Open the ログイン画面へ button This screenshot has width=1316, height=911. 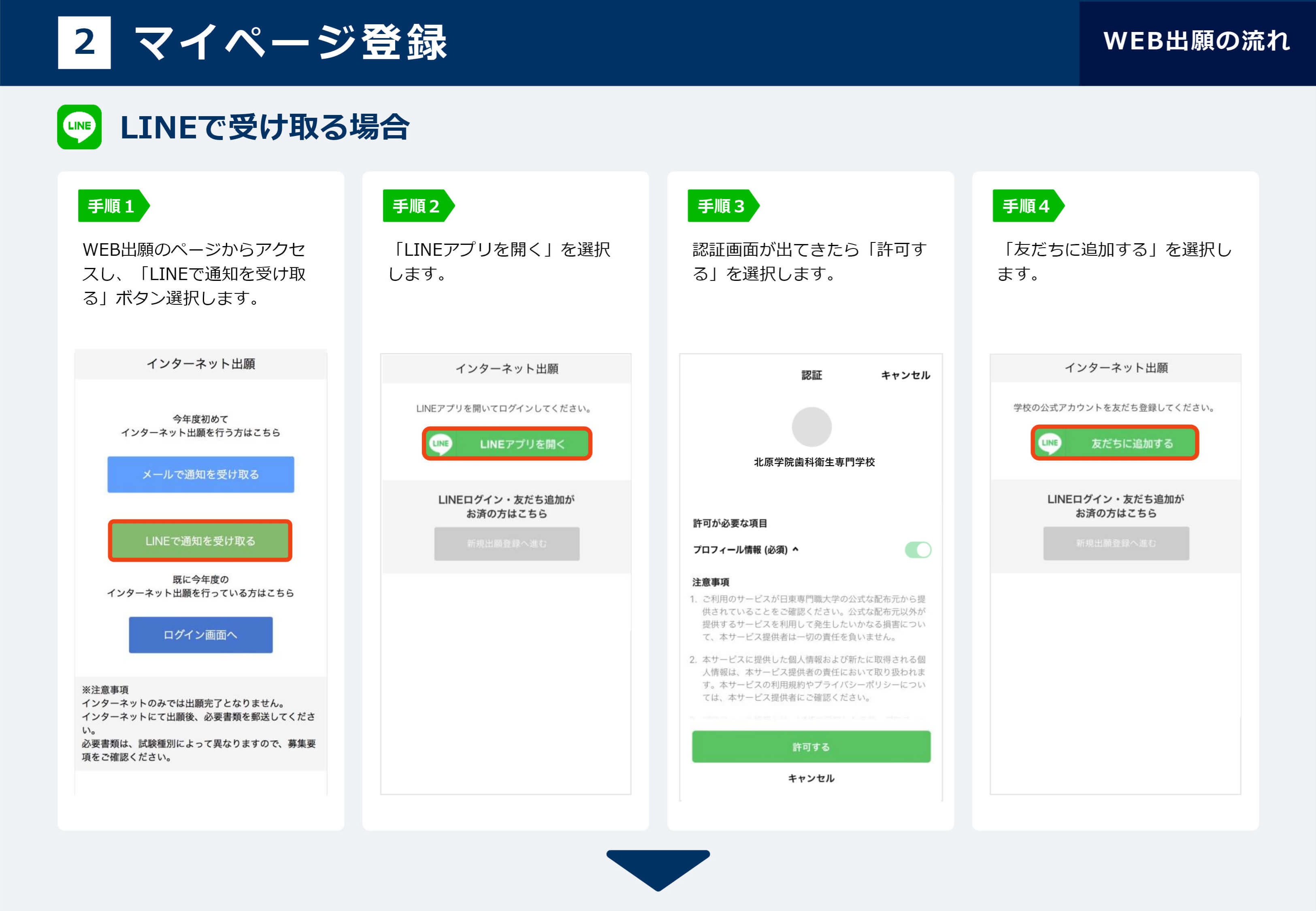(200, 635)
